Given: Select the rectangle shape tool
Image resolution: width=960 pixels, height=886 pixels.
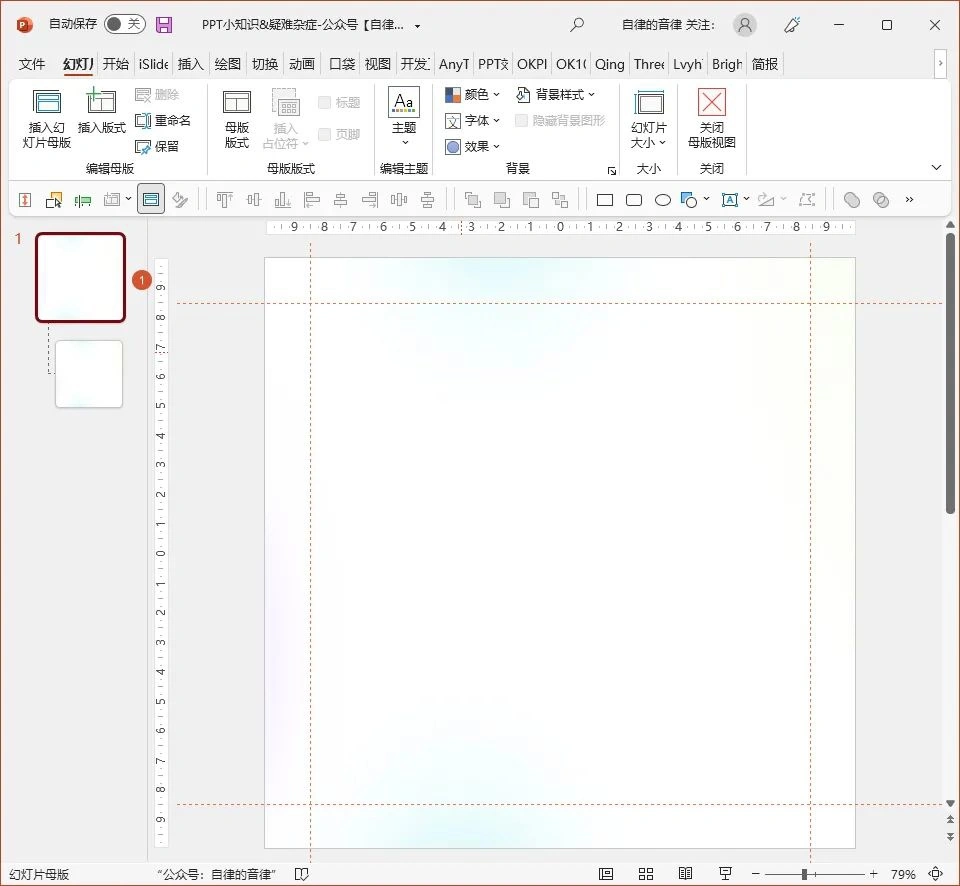Looking at the screenshot, I should [x=605, y=200].
